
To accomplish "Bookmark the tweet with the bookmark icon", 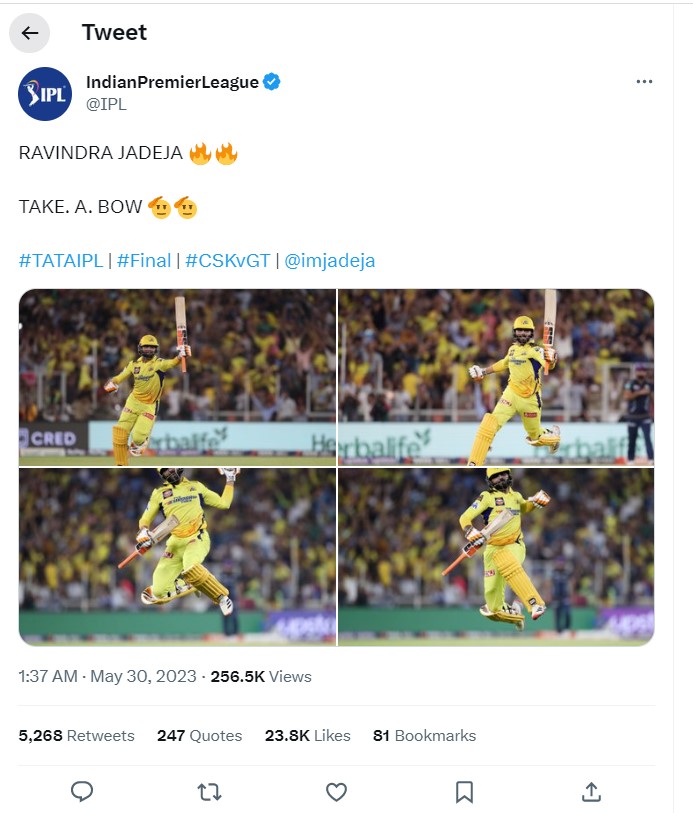I will [x=464, y=792].
